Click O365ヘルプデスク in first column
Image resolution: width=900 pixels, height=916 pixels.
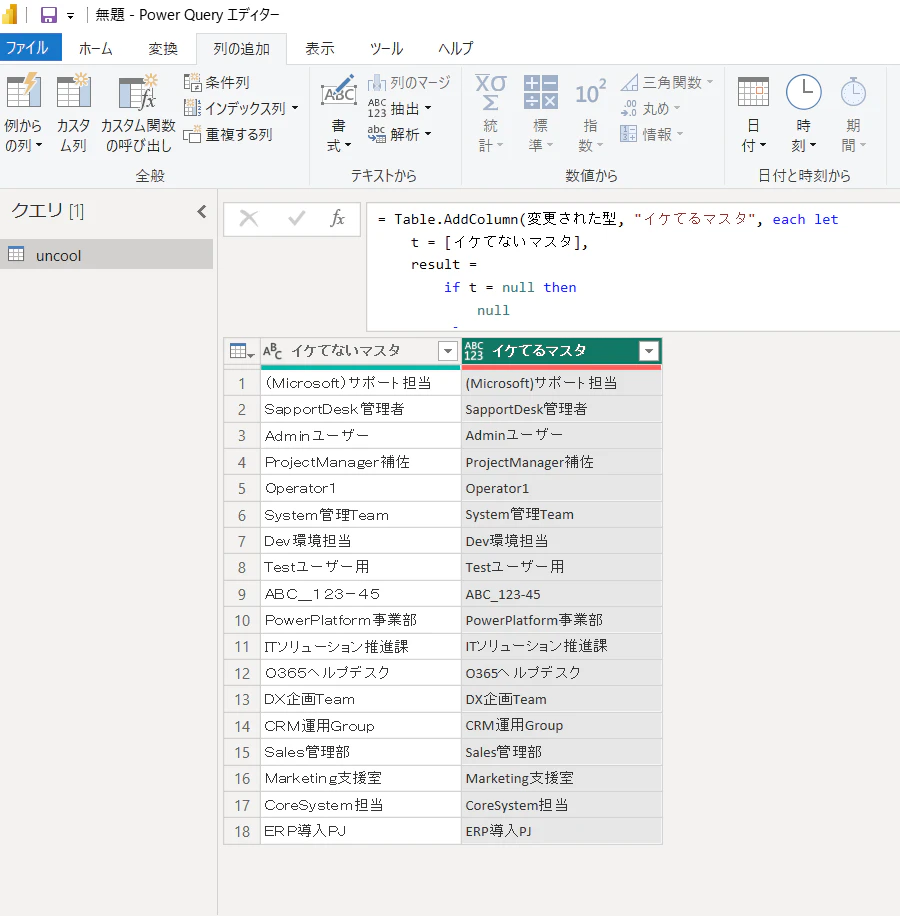[360, 673]
